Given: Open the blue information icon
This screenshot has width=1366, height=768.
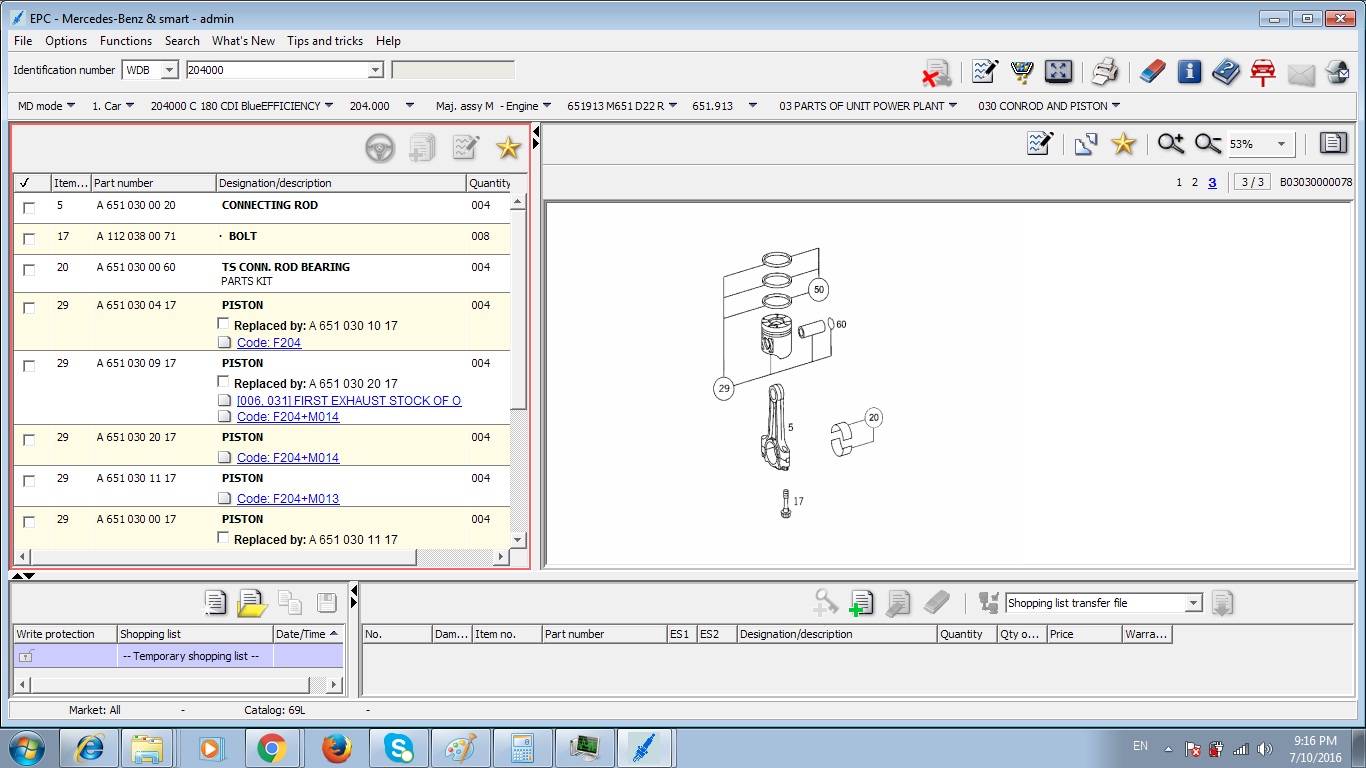Looking at the screenshot, I should click(1189, 71).
